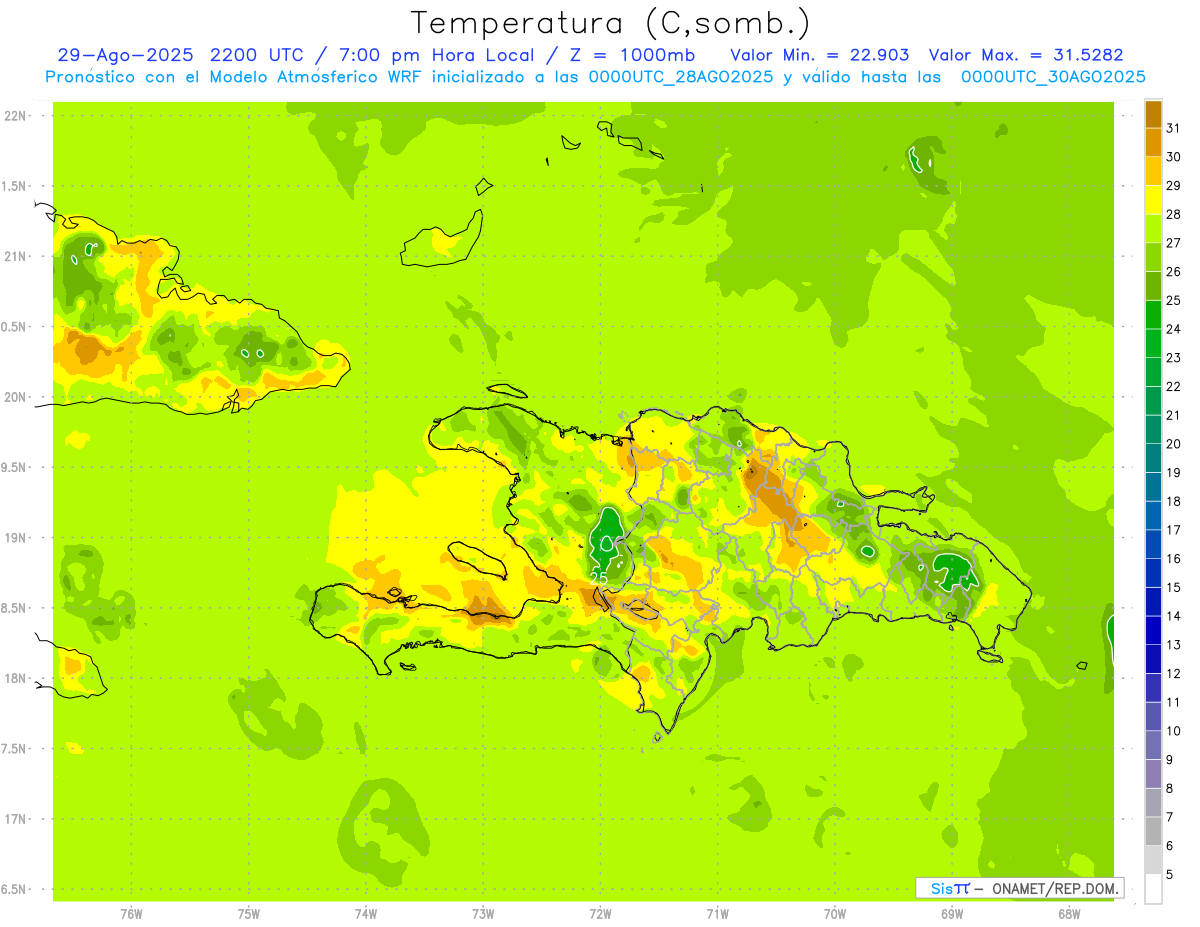The image size is (1200, 927).
Task: Click the '74W' longitude axis label
Action: [x=366, y=914]
